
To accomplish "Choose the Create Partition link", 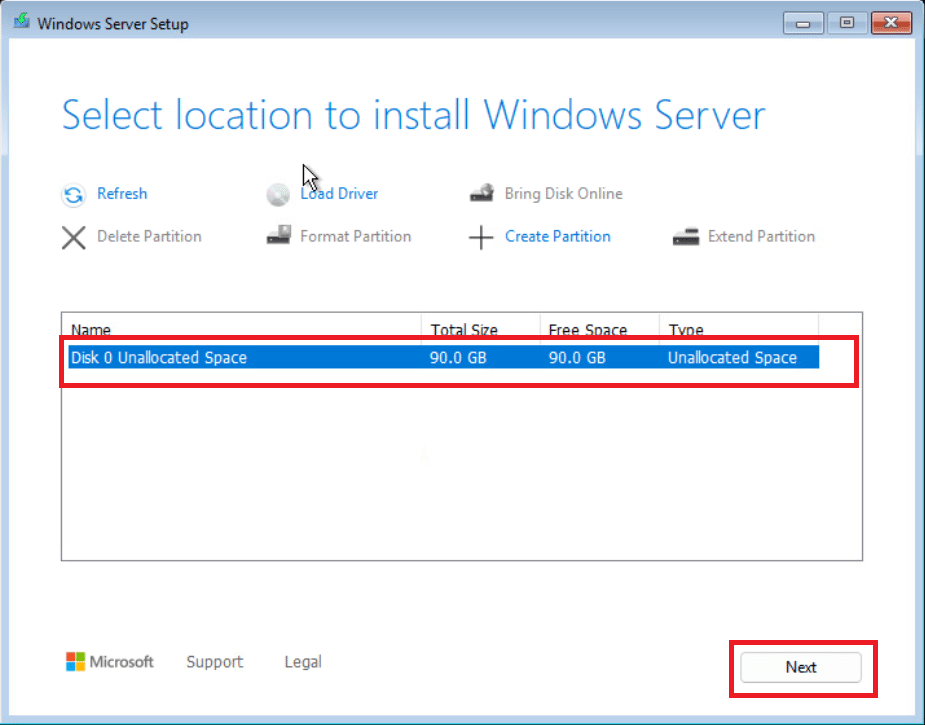I will point(557,237).
